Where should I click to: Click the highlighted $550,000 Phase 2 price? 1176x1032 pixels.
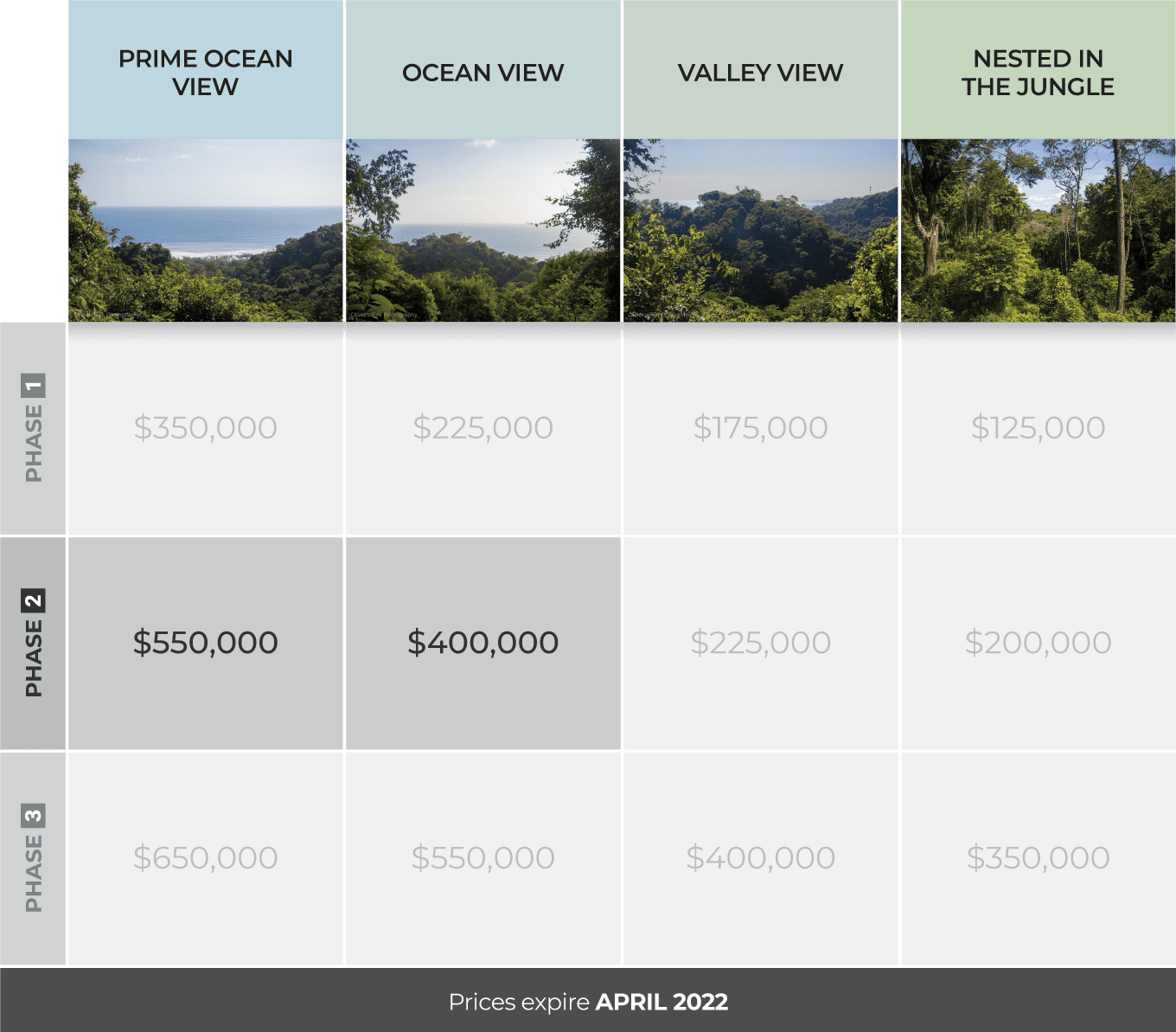coord(206,644)
